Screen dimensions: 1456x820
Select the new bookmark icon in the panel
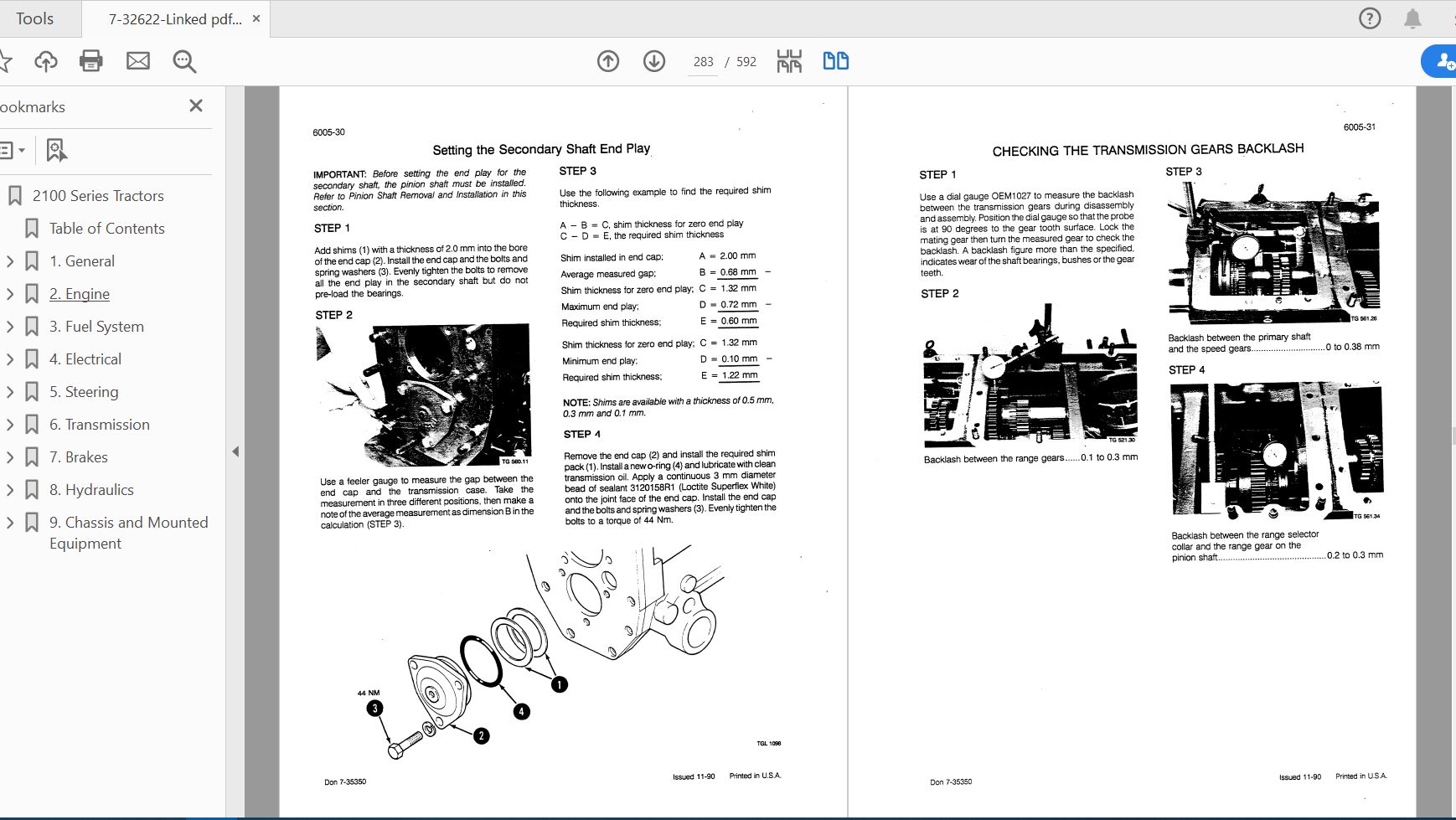pos(55,150)
